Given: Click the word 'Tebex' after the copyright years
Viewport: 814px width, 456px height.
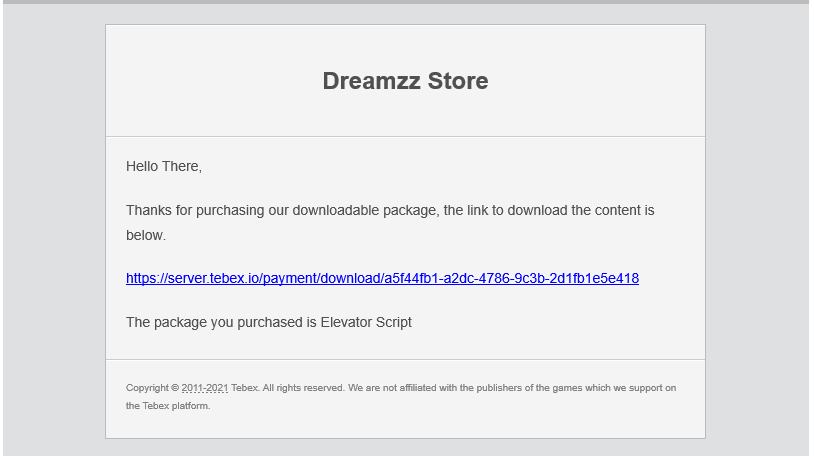Looking at the screenshot, I should [245, 388].
